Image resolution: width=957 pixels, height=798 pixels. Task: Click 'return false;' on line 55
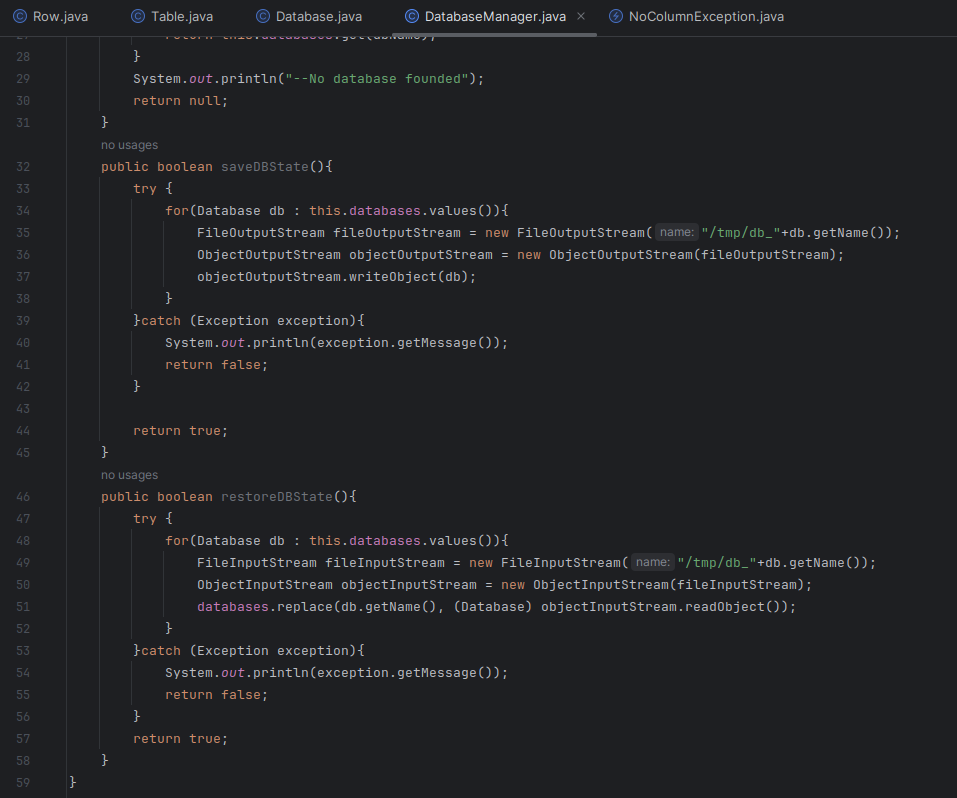click(216, 694)
